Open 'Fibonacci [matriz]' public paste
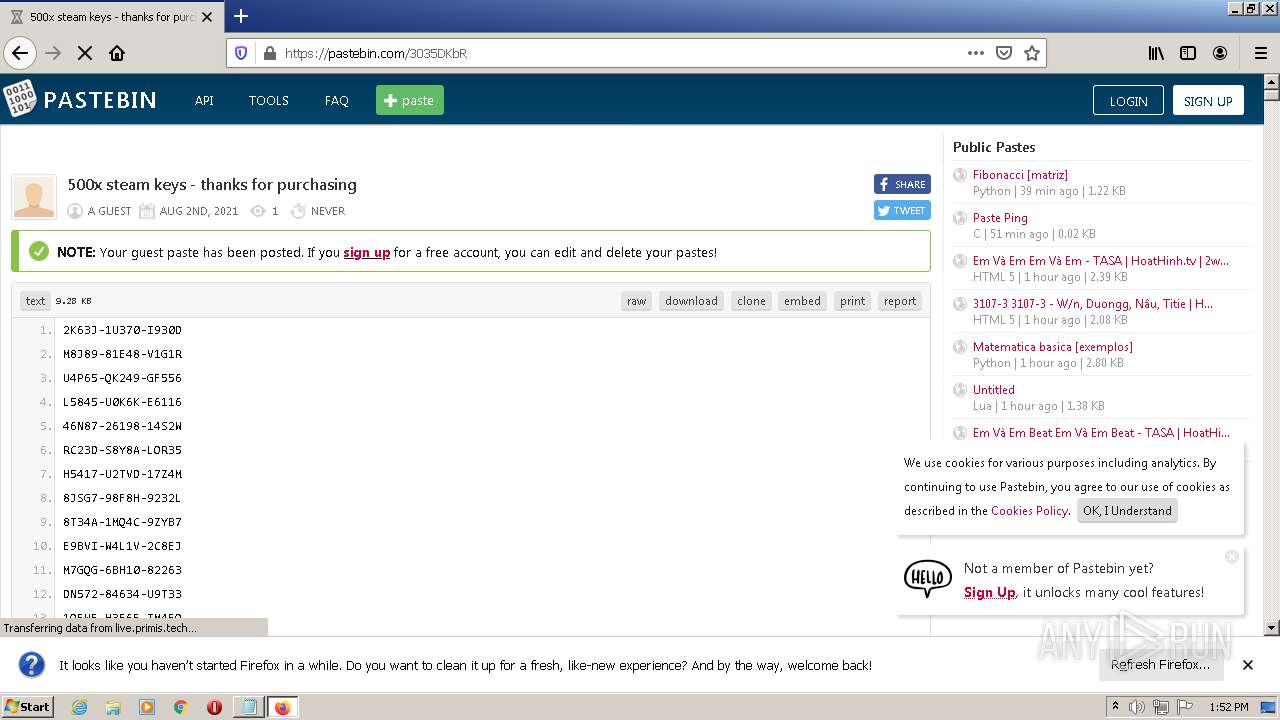The width and height of the screenshot is (1280, 720). (1020, 174)
